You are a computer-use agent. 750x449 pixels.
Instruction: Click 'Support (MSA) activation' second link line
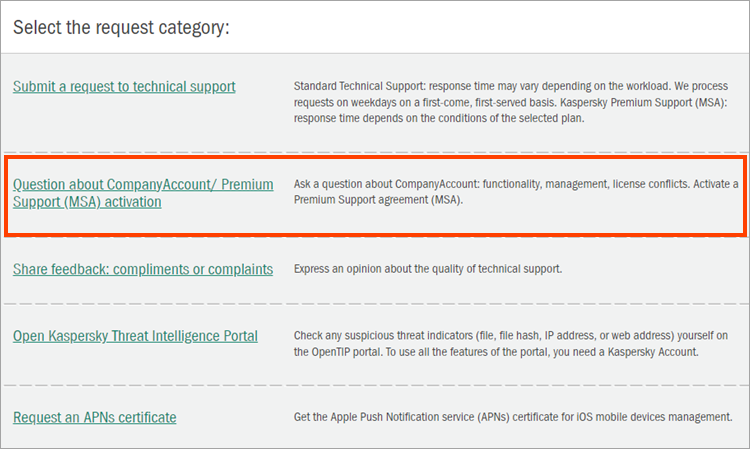pos(87,201)
